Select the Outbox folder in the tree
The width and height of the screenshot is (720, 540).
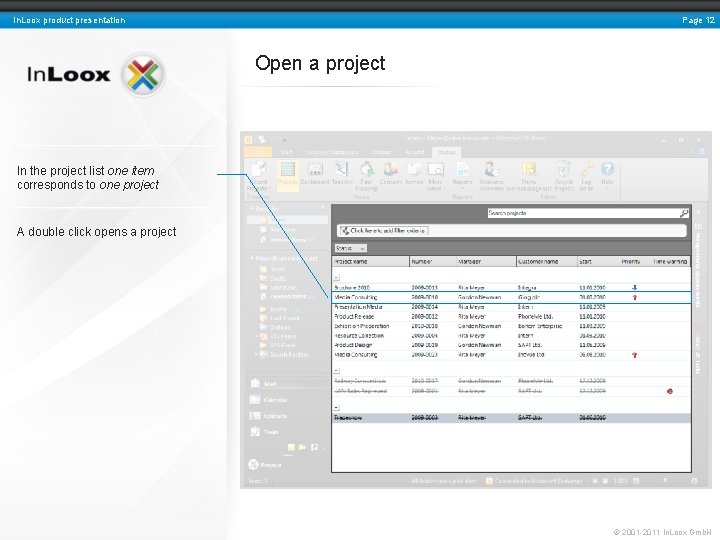[x=276, y=327]
